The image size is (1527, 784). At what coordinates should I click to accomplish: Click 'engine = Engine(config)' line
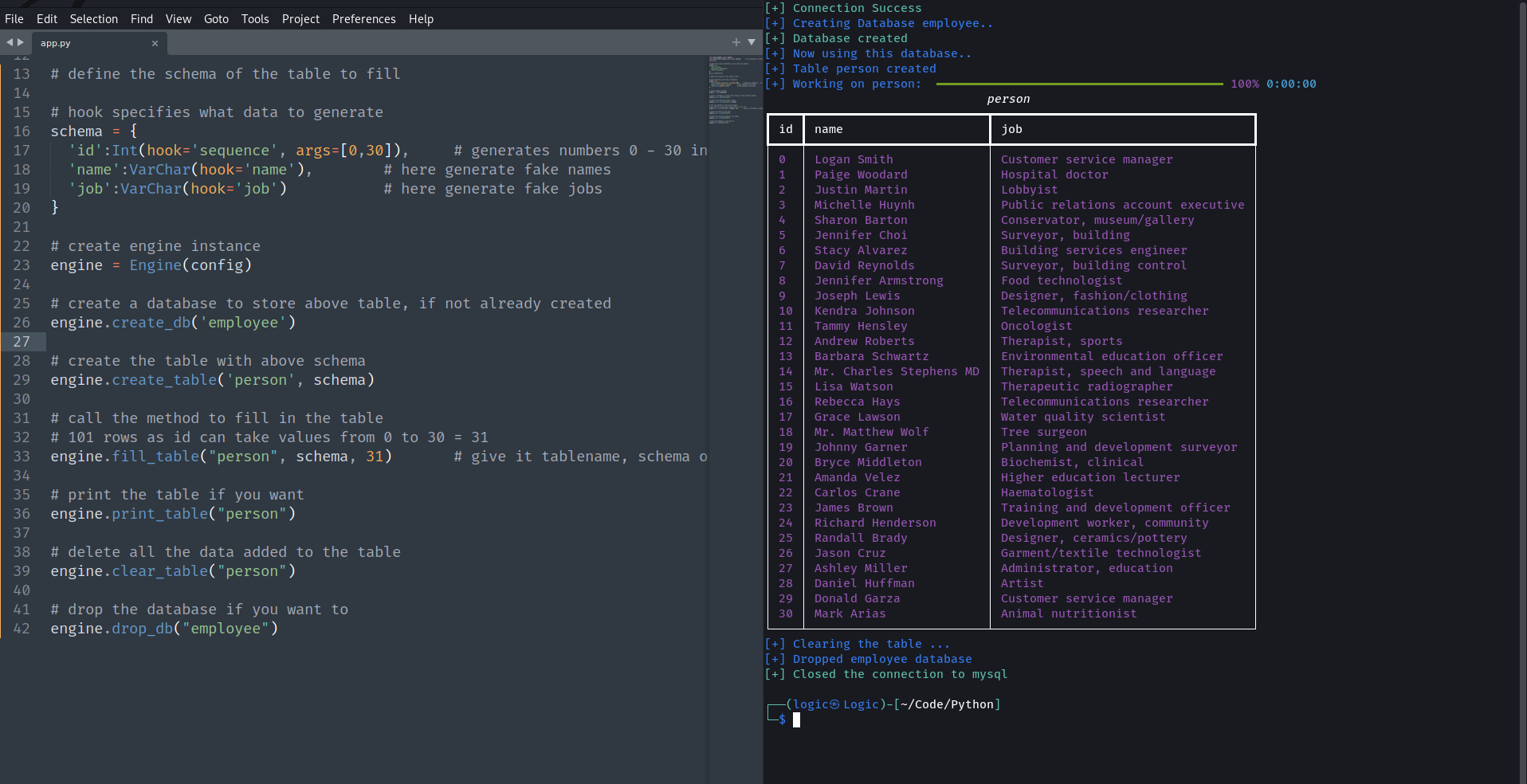tap(151, 265)
